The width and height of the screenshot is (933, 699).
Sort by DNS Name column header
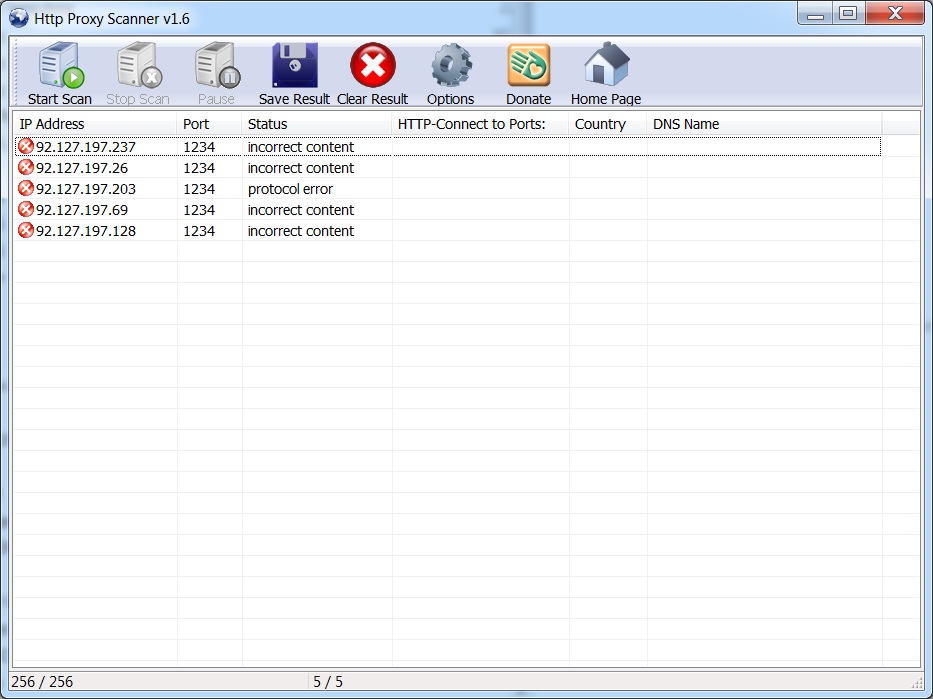point(764,124)
